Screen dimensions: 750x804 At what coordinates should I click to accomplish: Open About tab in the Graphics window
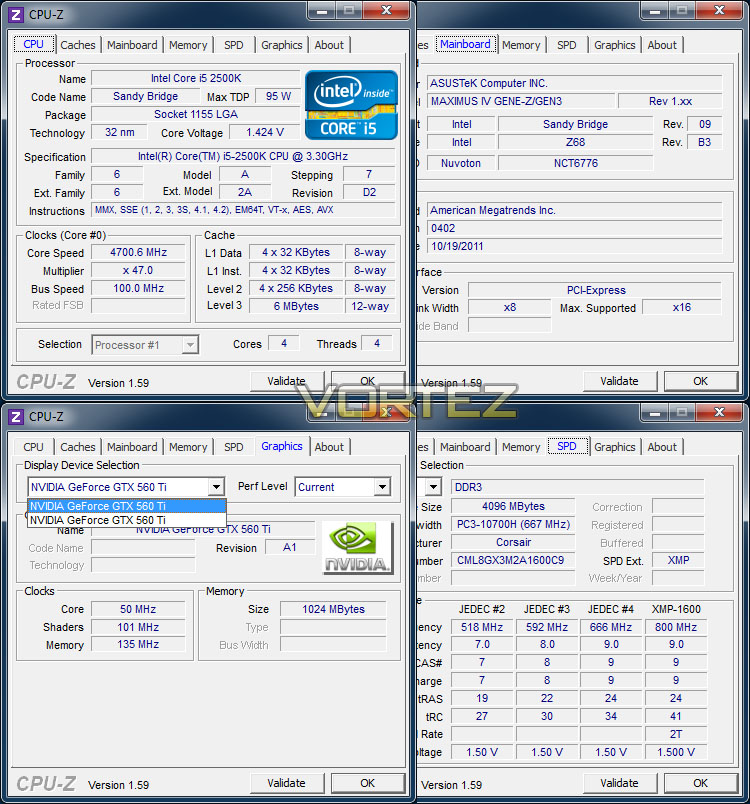pos(329,447)
